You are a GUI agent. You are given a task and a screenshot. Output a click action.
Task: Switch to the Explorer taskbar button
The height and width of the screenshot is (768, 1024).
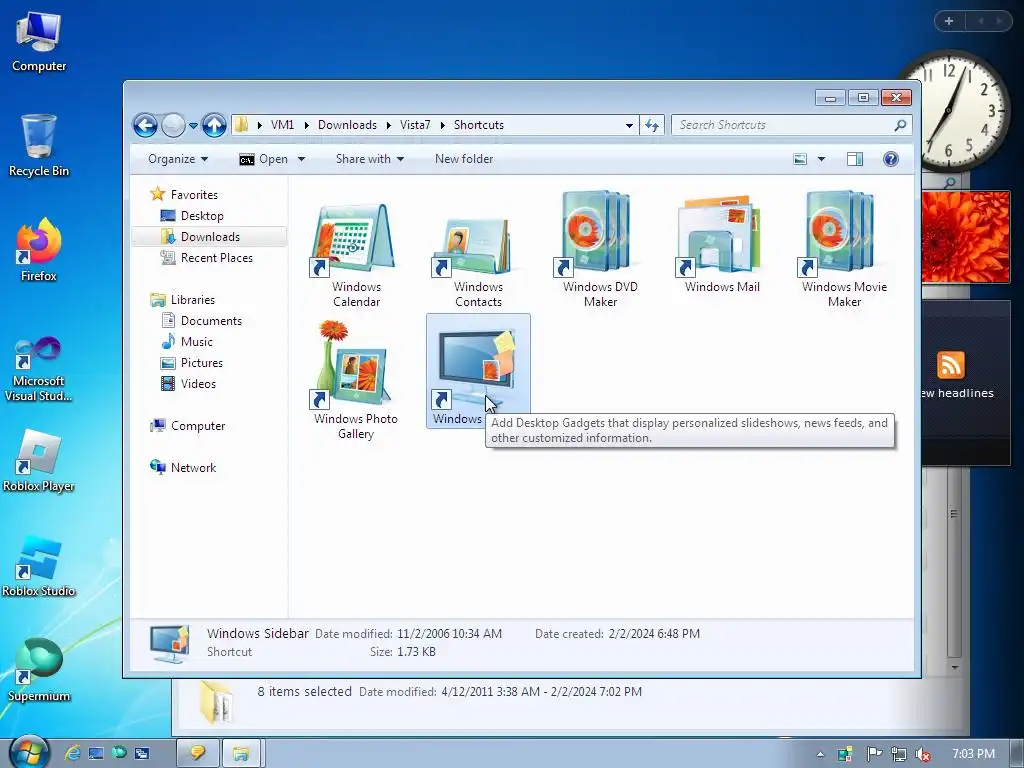pyautogui.click(x=241, y=754)
